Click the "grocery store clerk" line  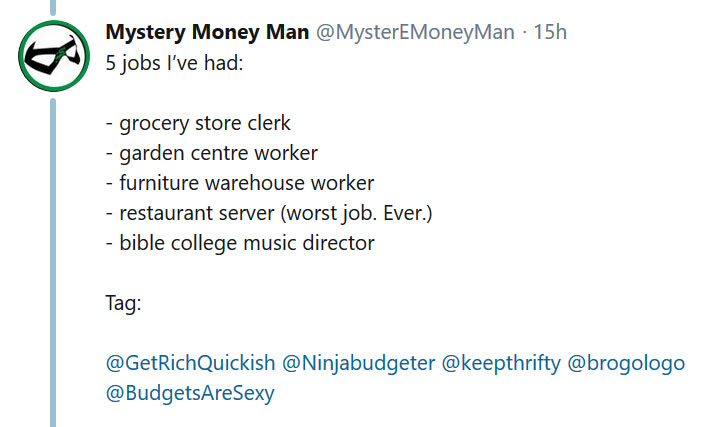[x=205, y=123]
